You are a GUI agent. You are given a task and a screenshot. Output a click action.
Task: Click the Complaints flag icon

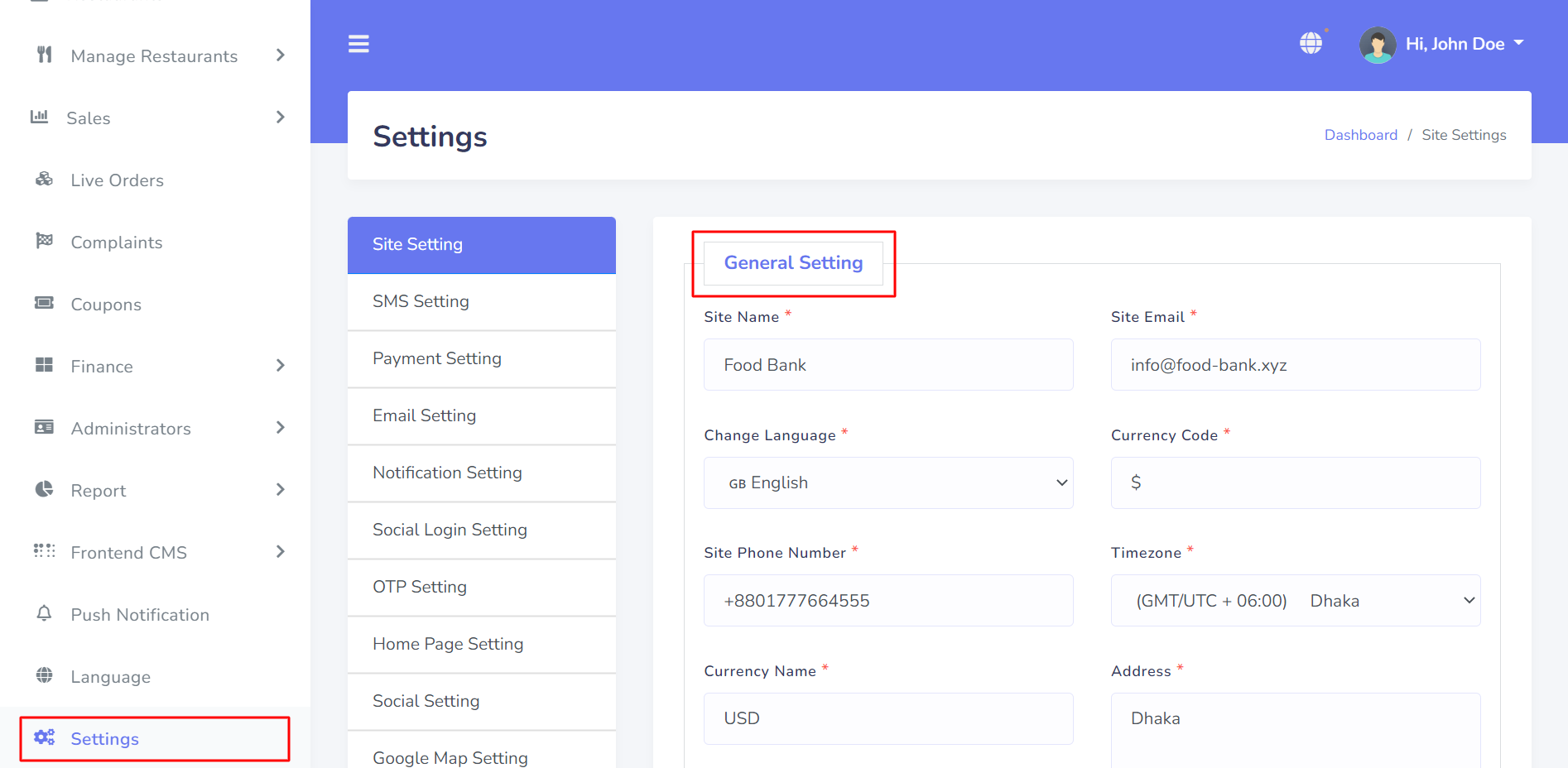45,241
